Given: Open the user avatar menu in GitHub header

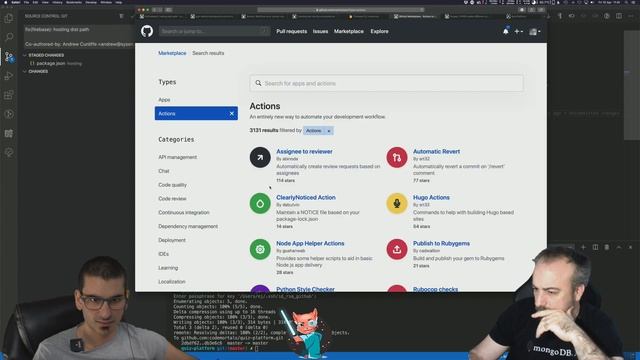Looking at the screenshot, I should [x=535, y=31].
